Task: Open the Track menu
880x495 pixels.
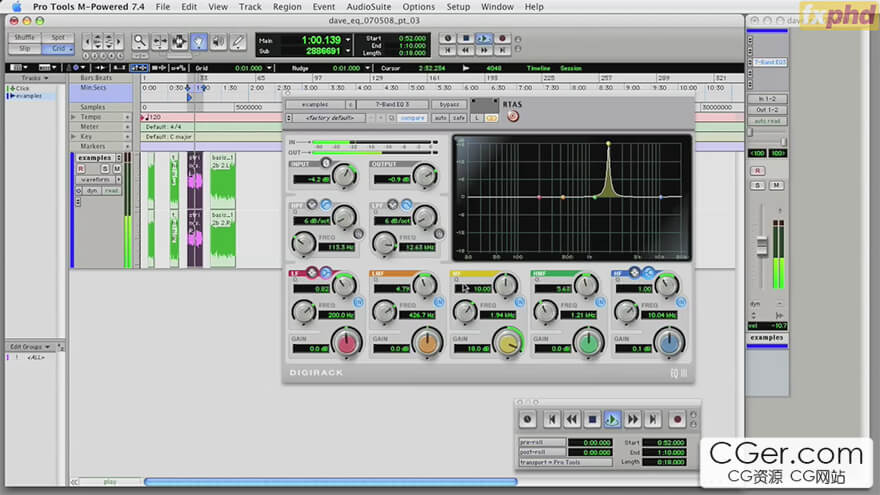Action: click(250, 7)
